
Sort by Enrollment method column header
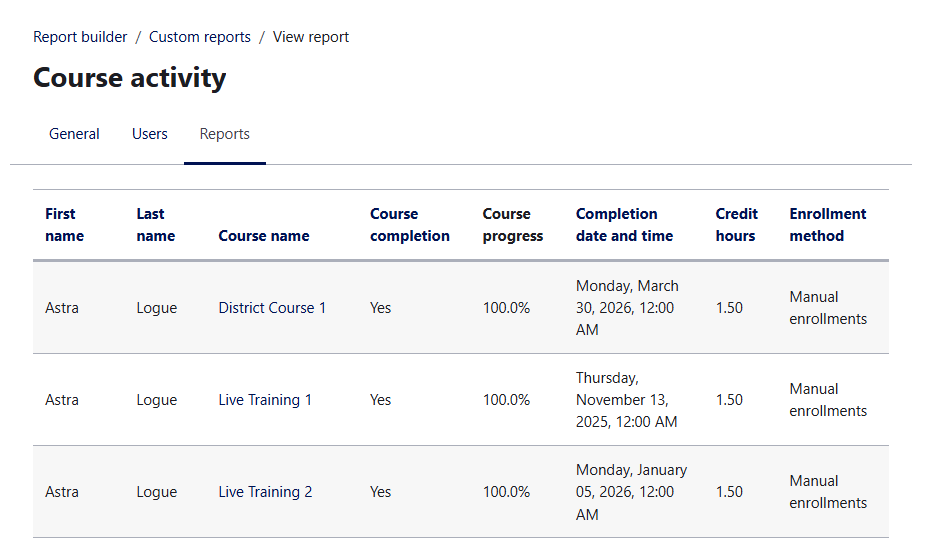tap(828, 225)
